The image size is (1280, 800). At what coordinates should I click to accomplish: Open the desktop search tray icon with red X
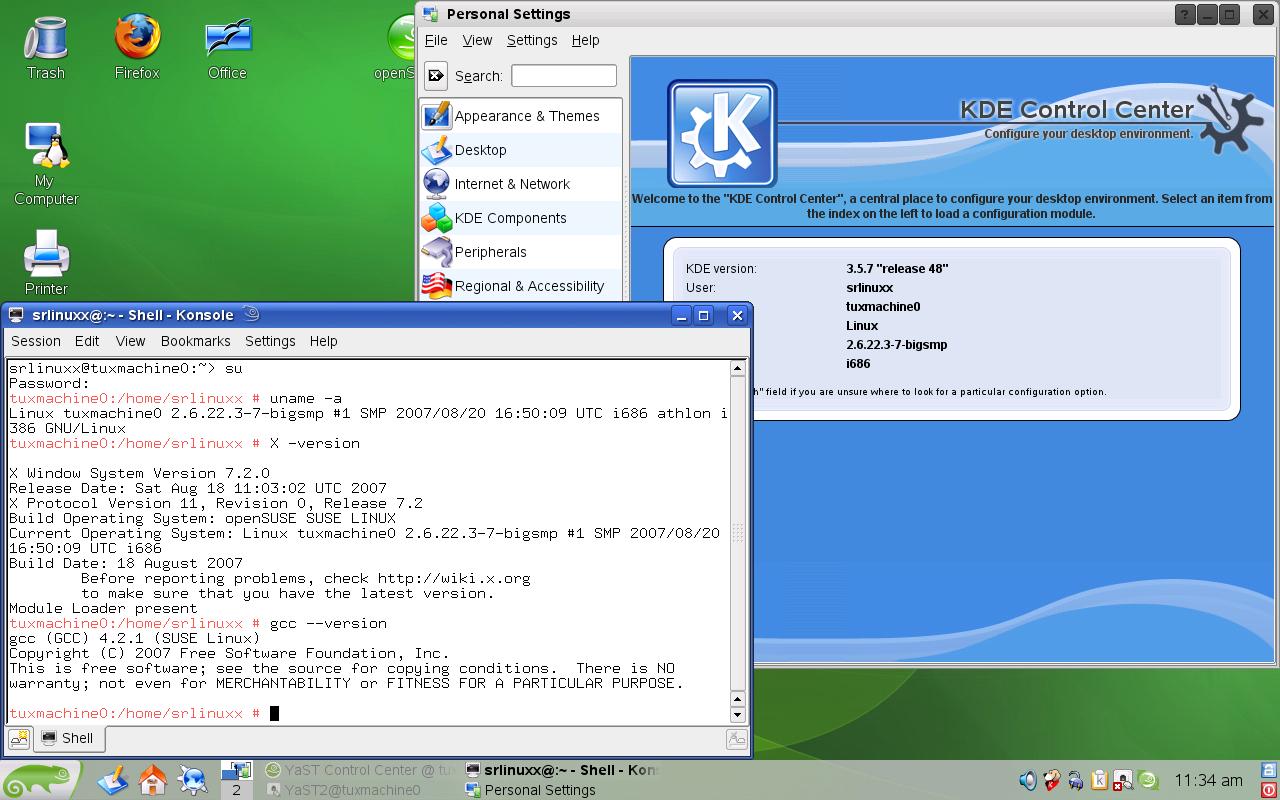pyautogui.click(x=1123, y=780)
